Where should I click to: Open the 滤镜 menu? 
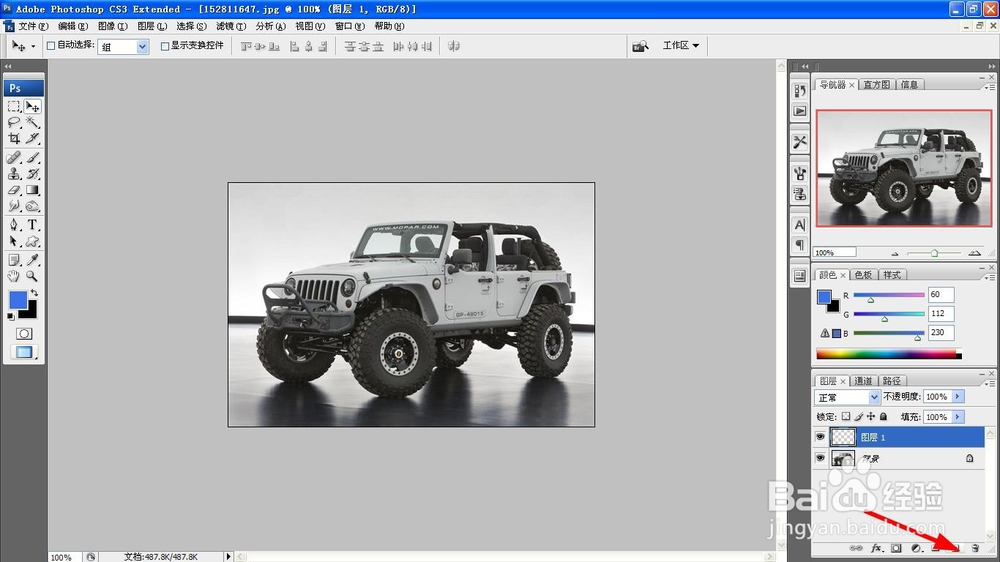tap(231, 26)
